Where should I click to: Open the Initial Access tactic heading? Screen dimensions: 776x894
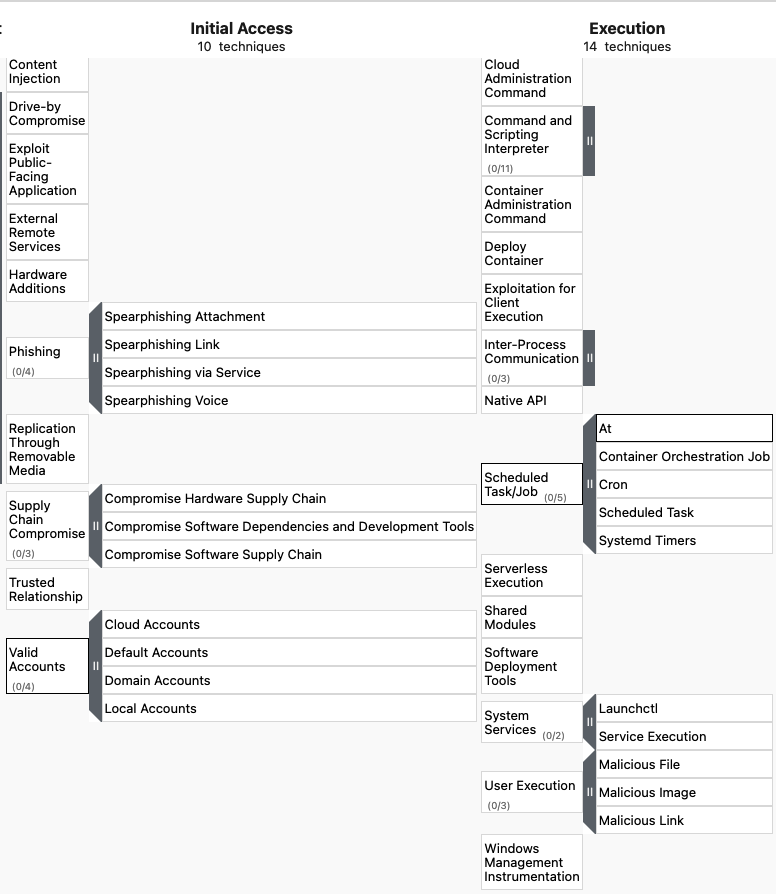coord(241,29)
